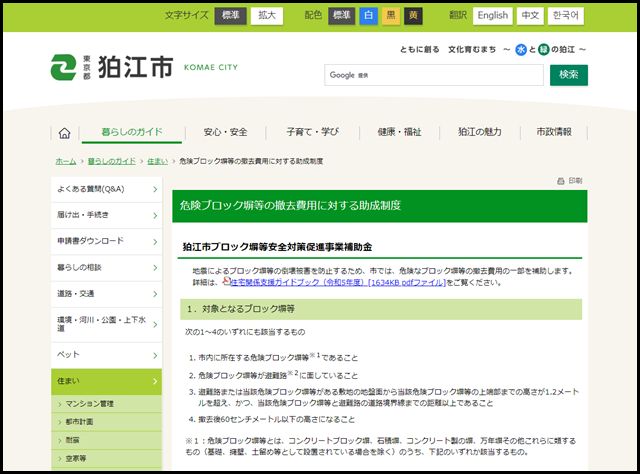Click the Komae City logo
The height and width of the screenshot is (474, 640).
110,68
